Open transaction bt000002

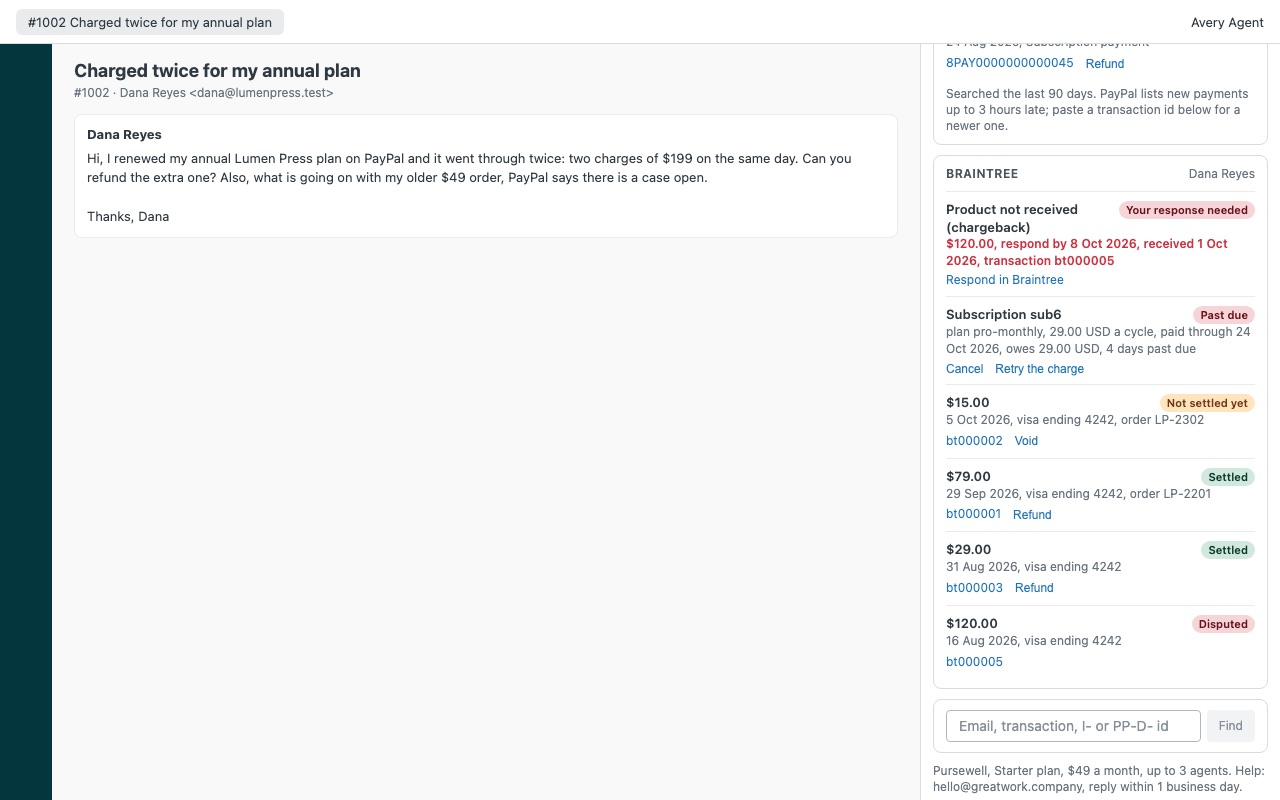click(974, 441)
